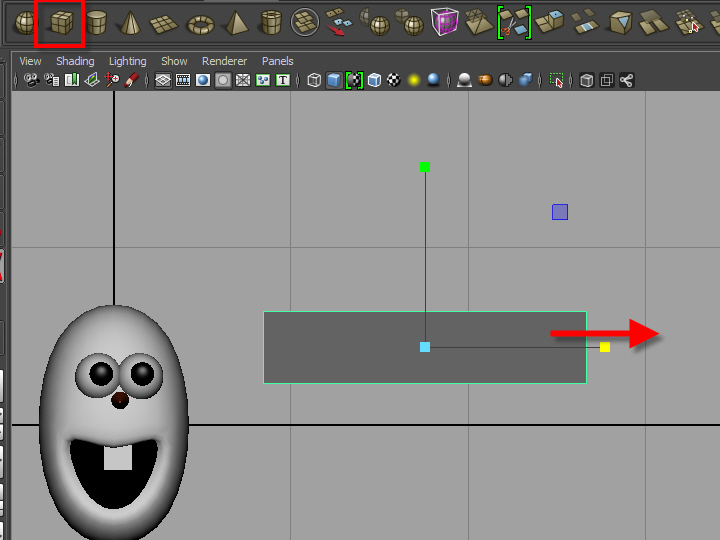
Task: Create a polygon pipe from the shelf
Action: pyautogui.click(x=271, y=22)
